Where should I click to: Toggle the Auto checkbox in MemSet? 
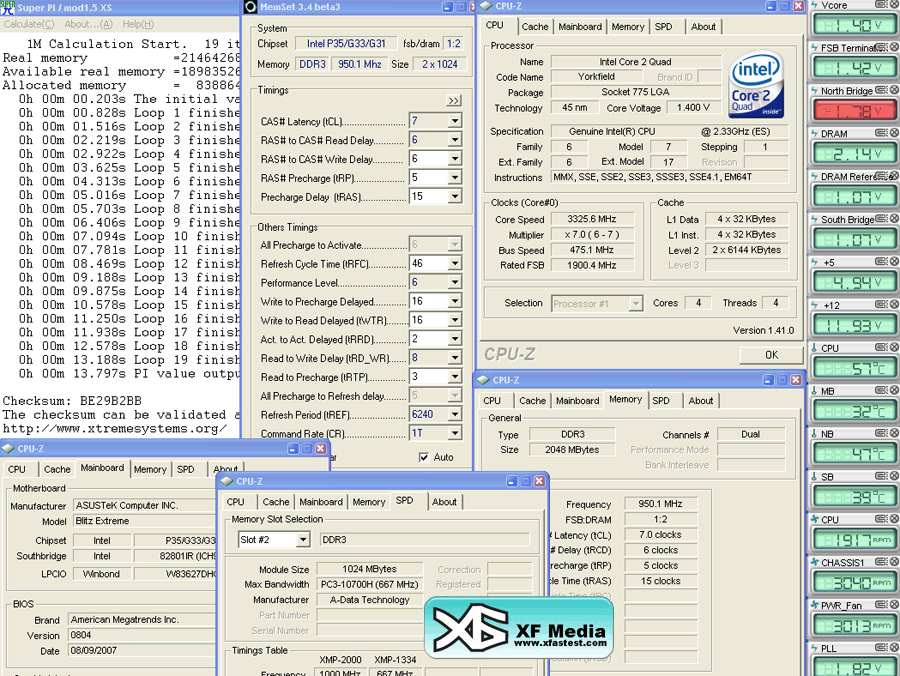pyautogui.click(x=424, y=457)
